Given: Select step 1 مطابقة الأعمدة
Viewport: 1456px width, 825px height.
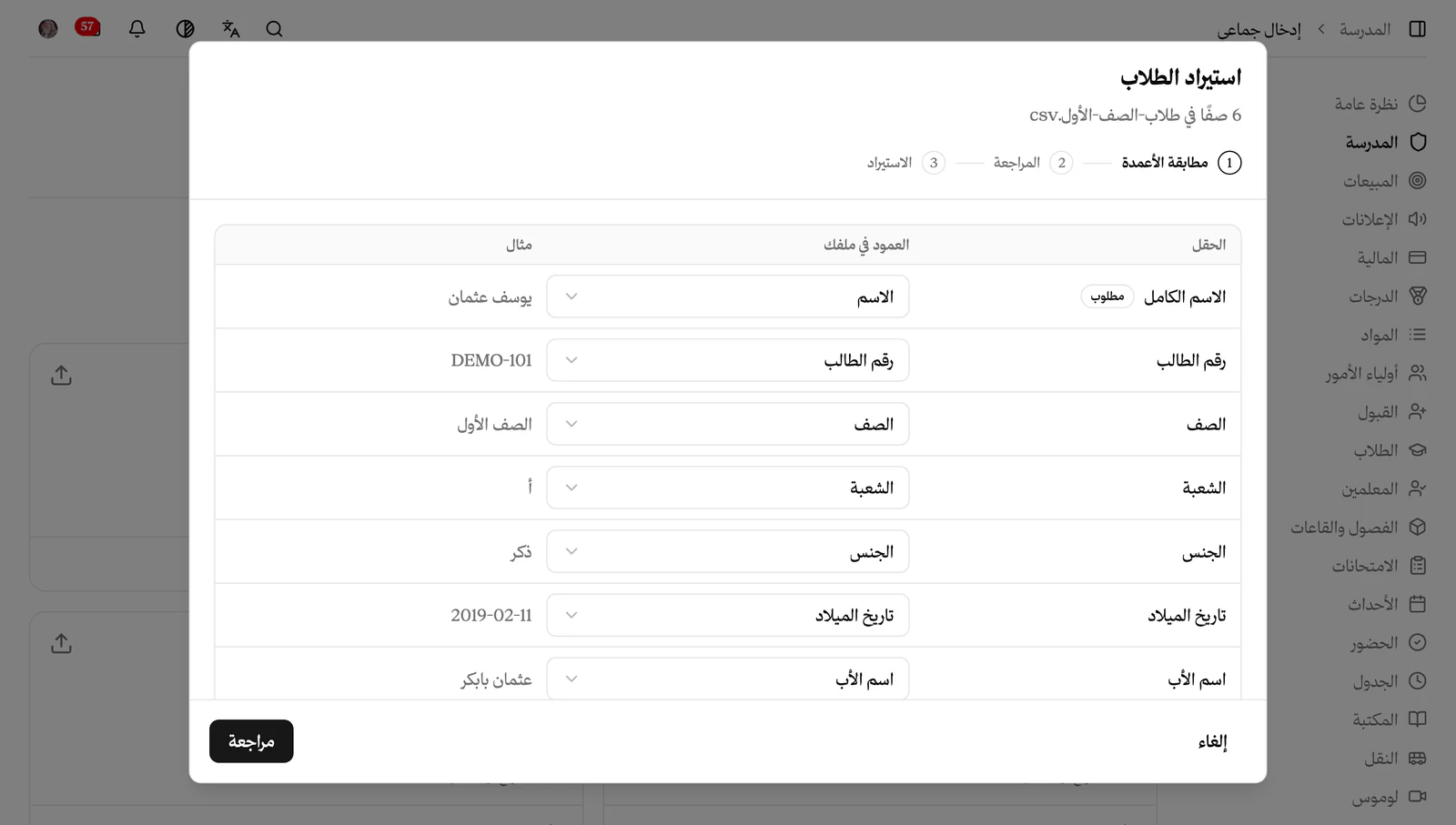Looking at the screenshot, I should click(1181, 163).
